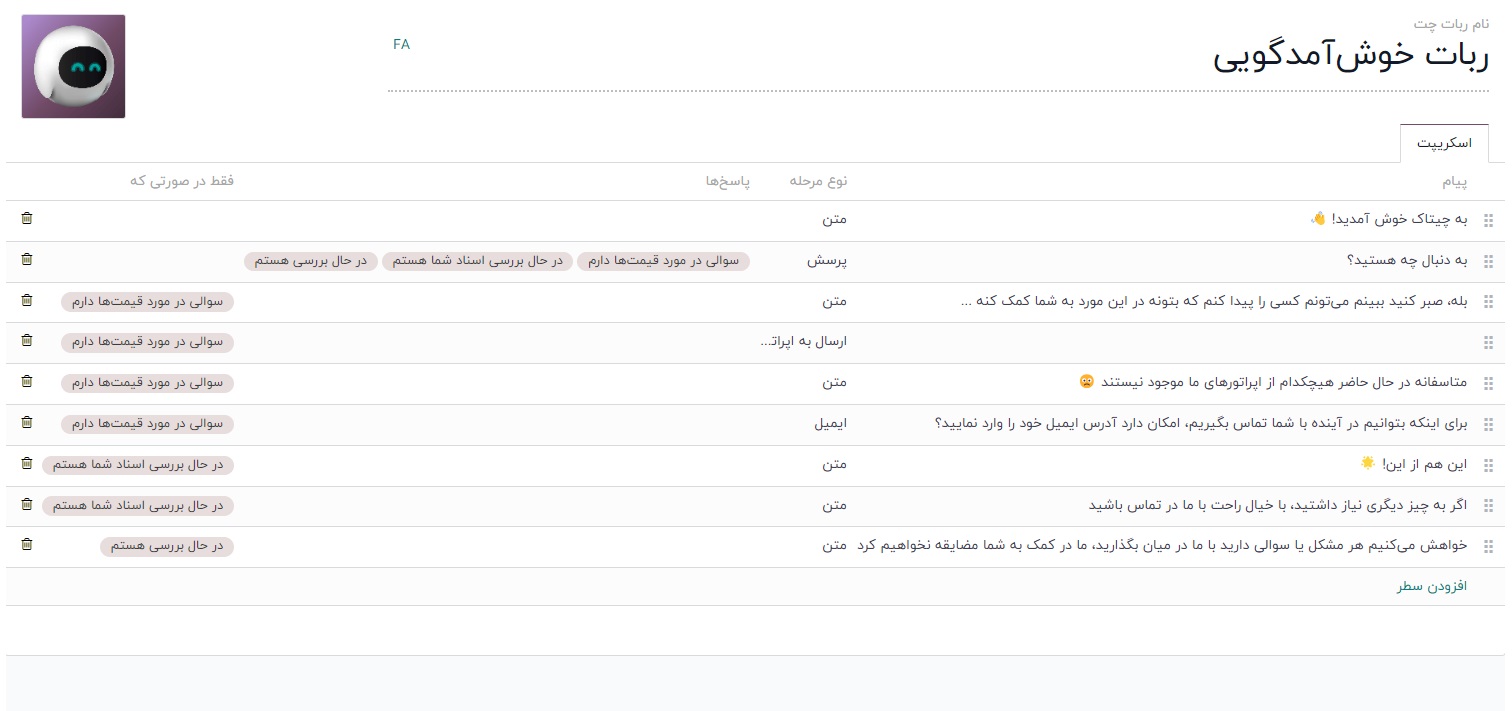Click the drag handle of the 'بله، صبر کنید' row

coord(1488,302)
